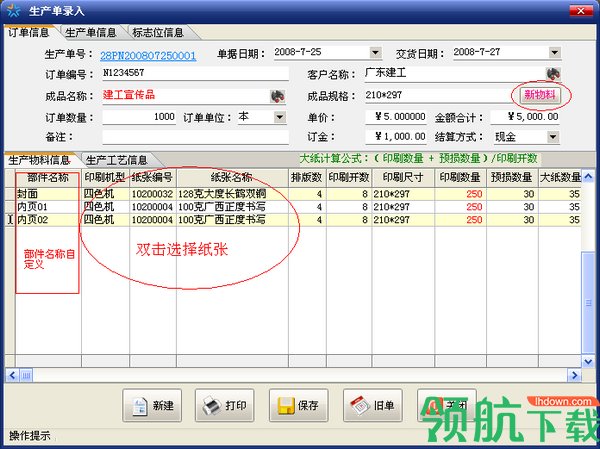Open the 单据日期 date dropdown
The height and width of the screenshot is (449, 600).
tap(375, 52)
